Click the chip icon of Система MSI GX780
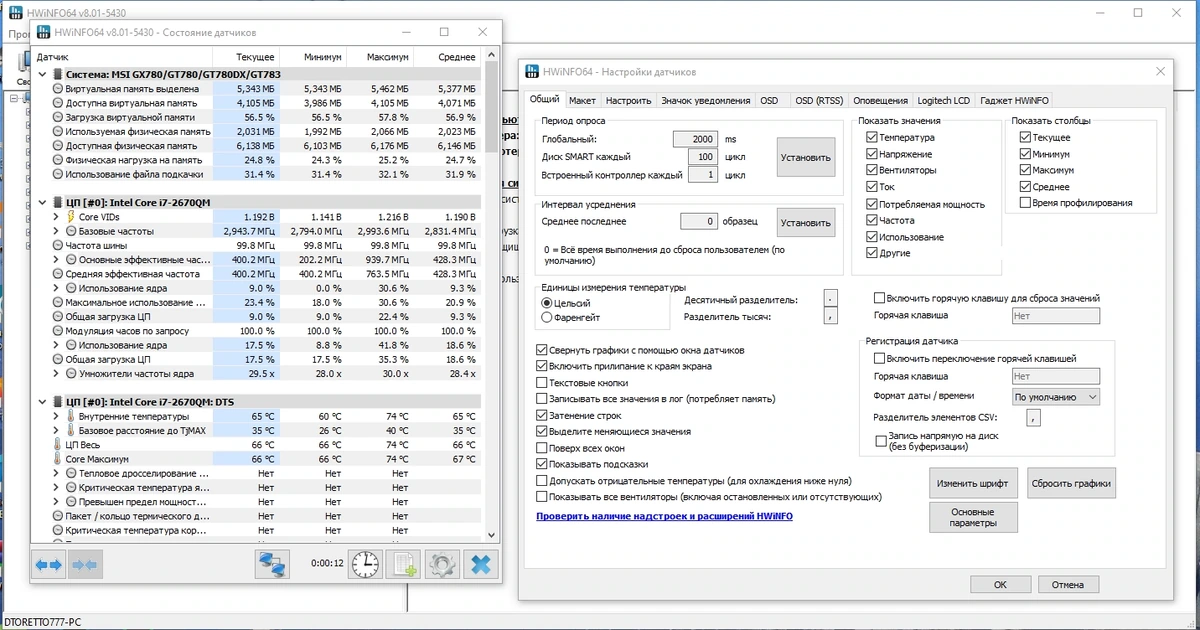This screenshot has width=1200, height=630. (58, 74)
